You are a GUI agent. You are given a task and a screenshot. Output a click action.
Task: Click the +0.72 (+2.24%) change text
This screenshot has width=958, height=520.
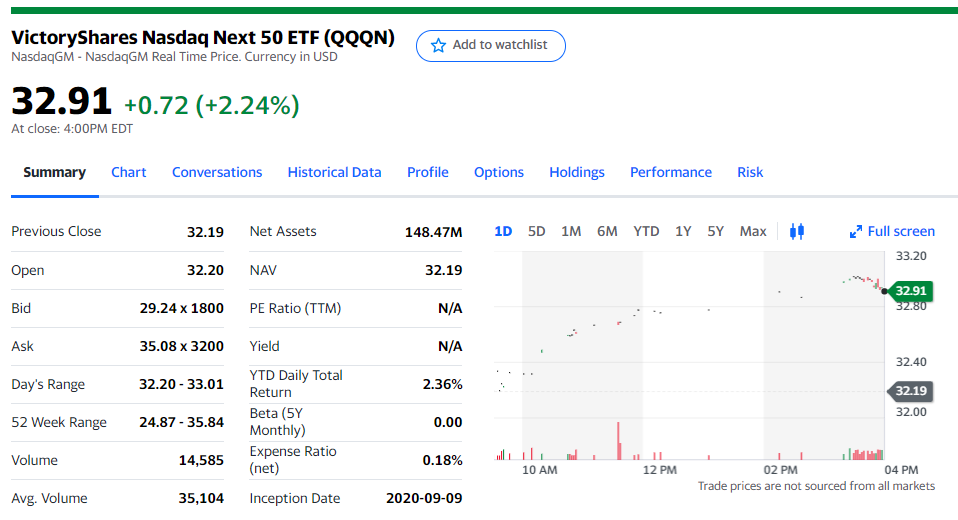(211, 105)
